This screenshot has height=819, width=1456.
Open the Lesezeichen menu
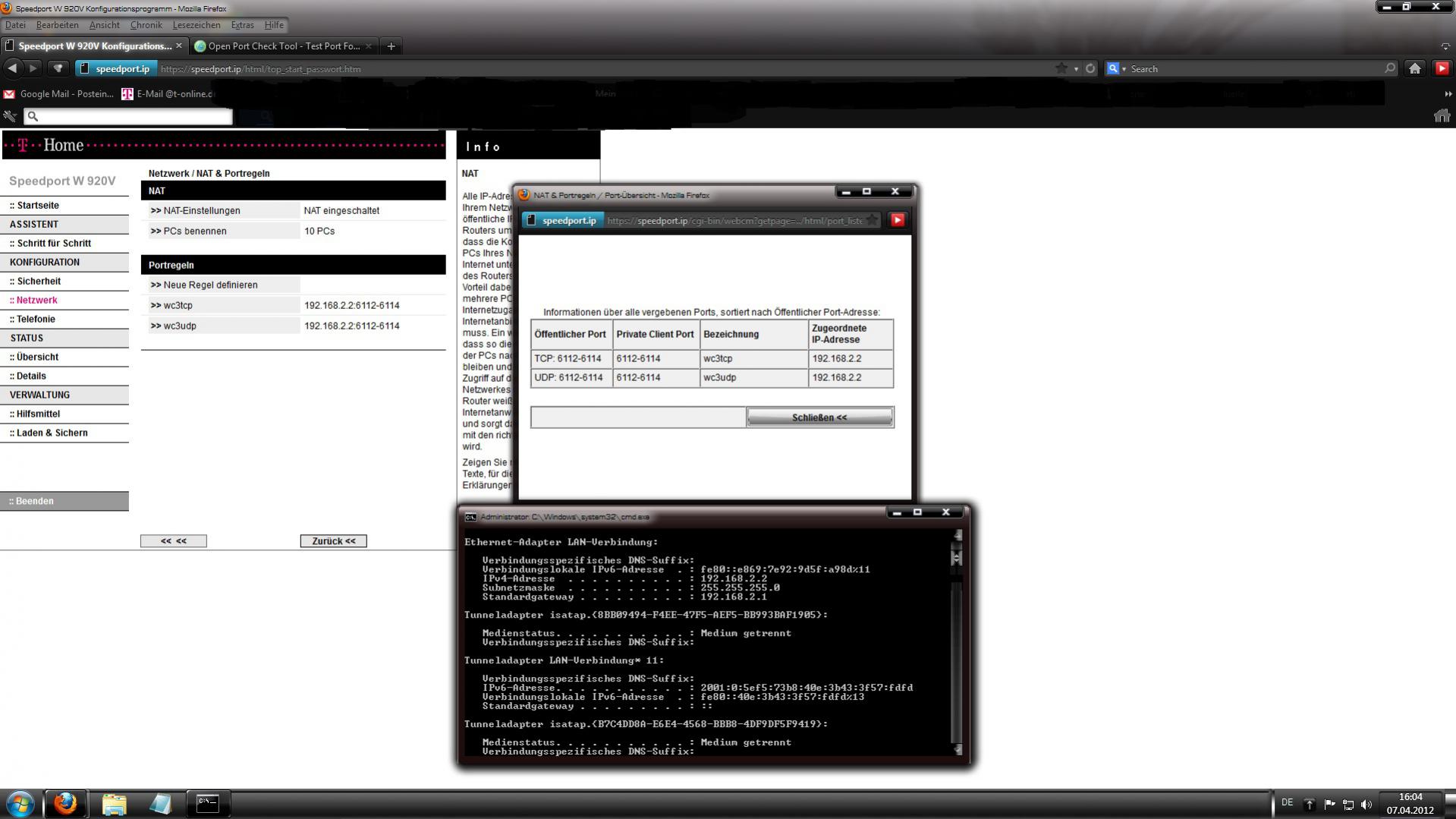click(197, 25)
